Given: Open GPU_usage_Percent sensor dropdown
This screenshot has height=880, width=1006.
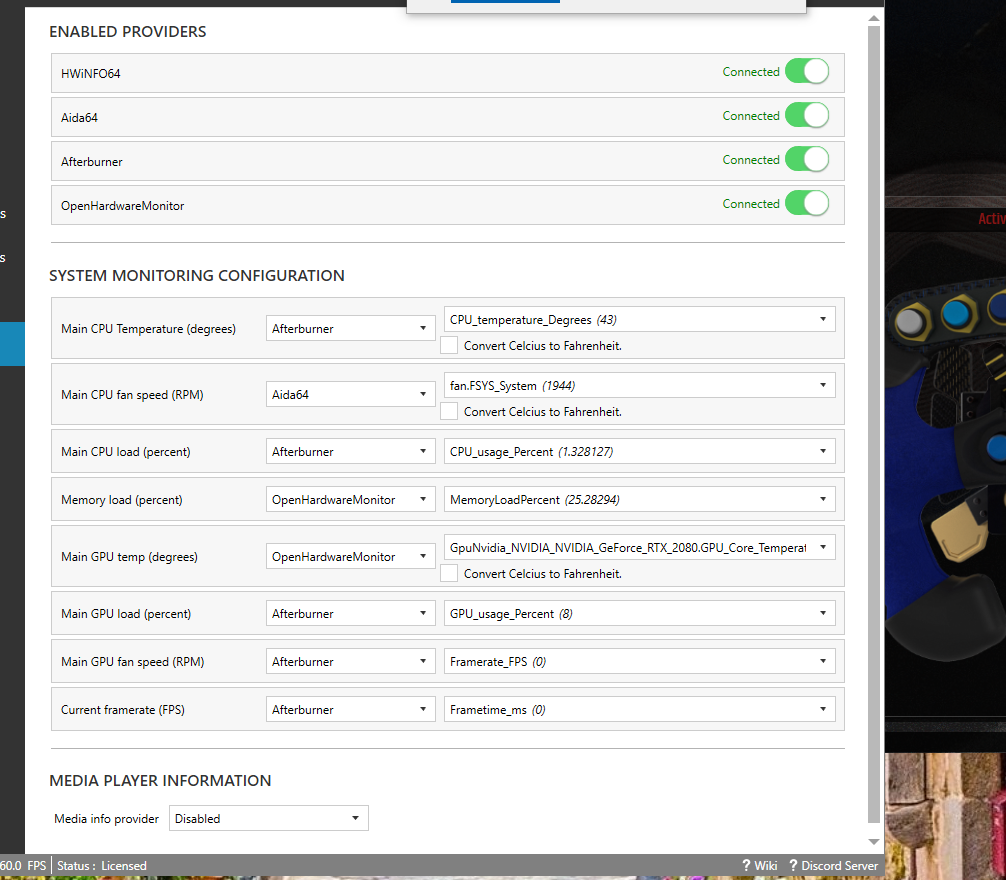Looking at the screenshot, I should pos(639,614).
